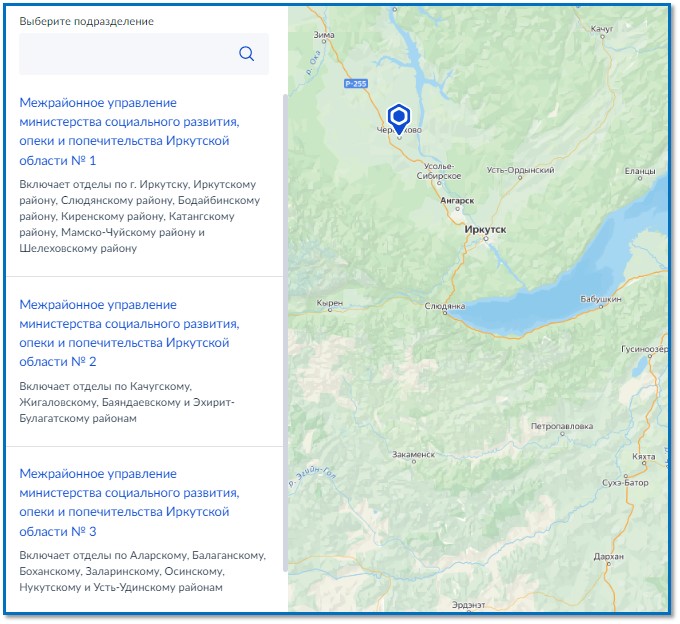Open Межрайонное управление № 2 link
Viewport: 680px width, 624px height.
point(123,333)
